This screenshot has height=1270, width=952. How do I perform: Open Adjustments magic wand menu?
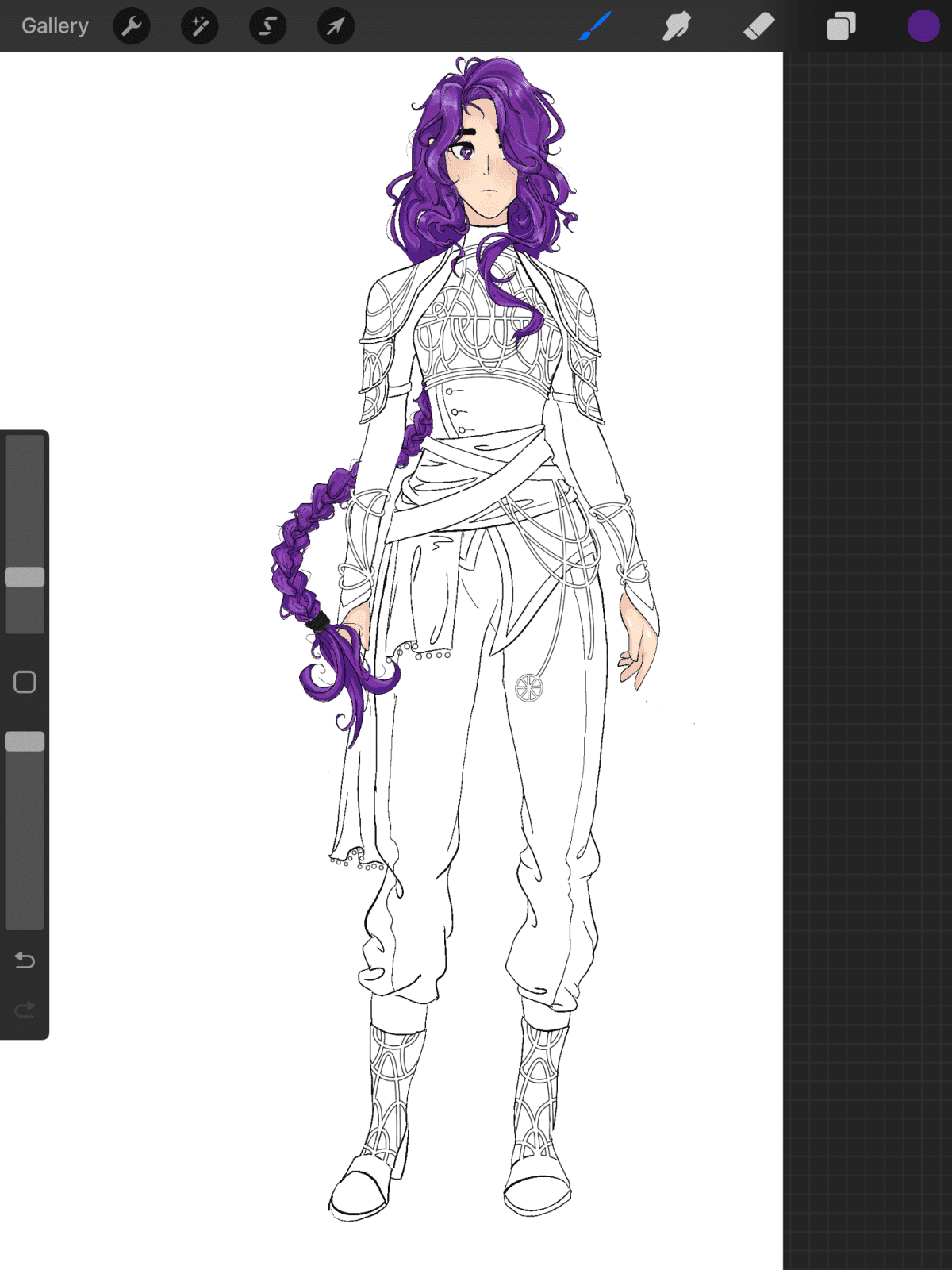(200, 26)
